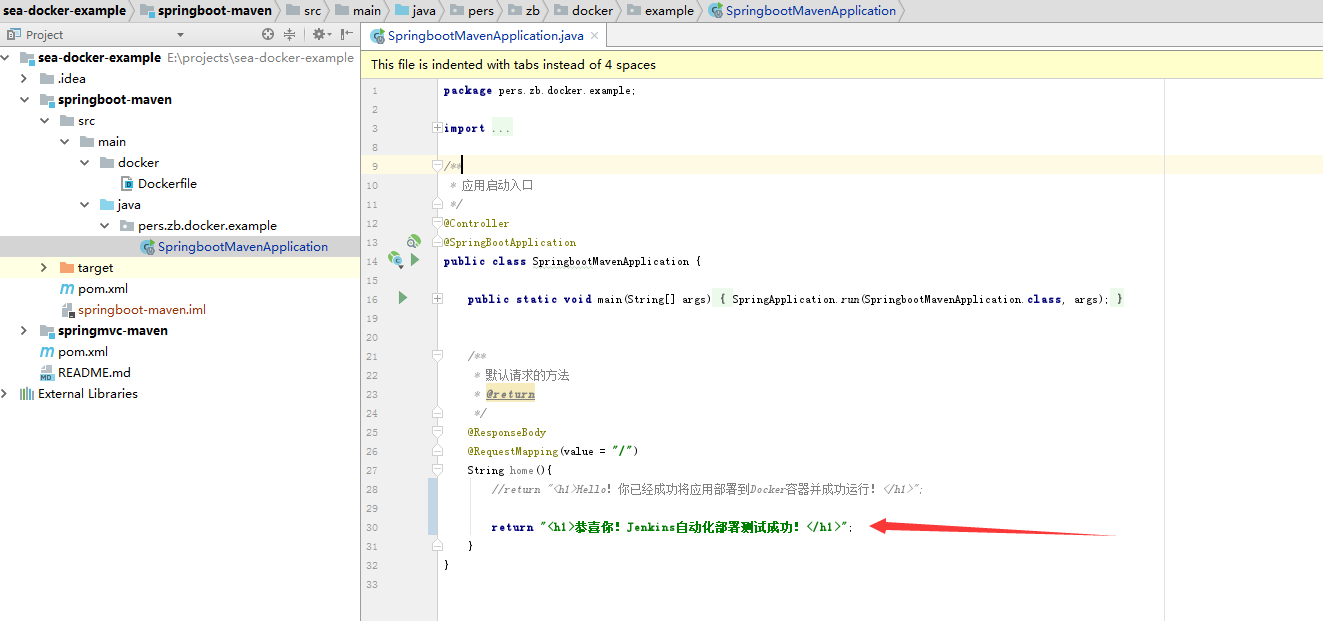
Task: Click the @return Javadoc tag on line 23
Action: [510, 394]
